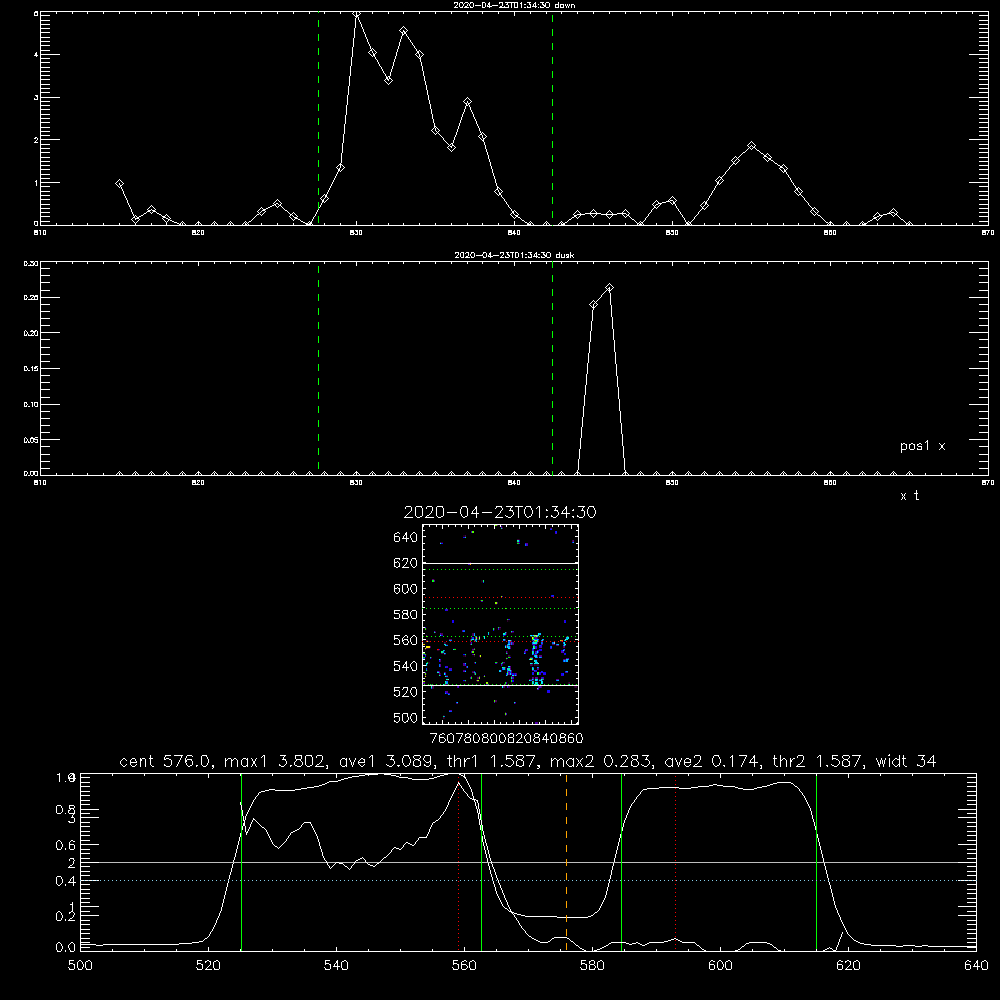Select the highest peak diamond in dawn plot
Viewport: 1000px width, 1000px height.
357,14
